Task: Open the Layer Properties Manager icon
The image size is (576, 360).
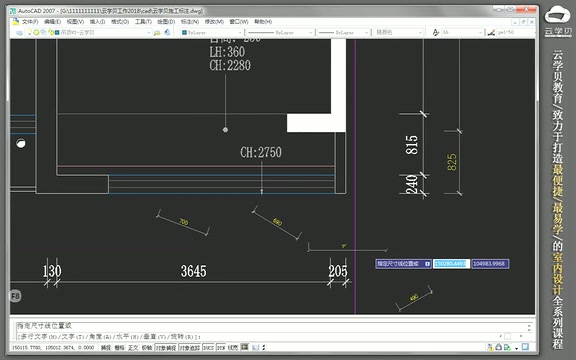Action: [x=19, y=33]
